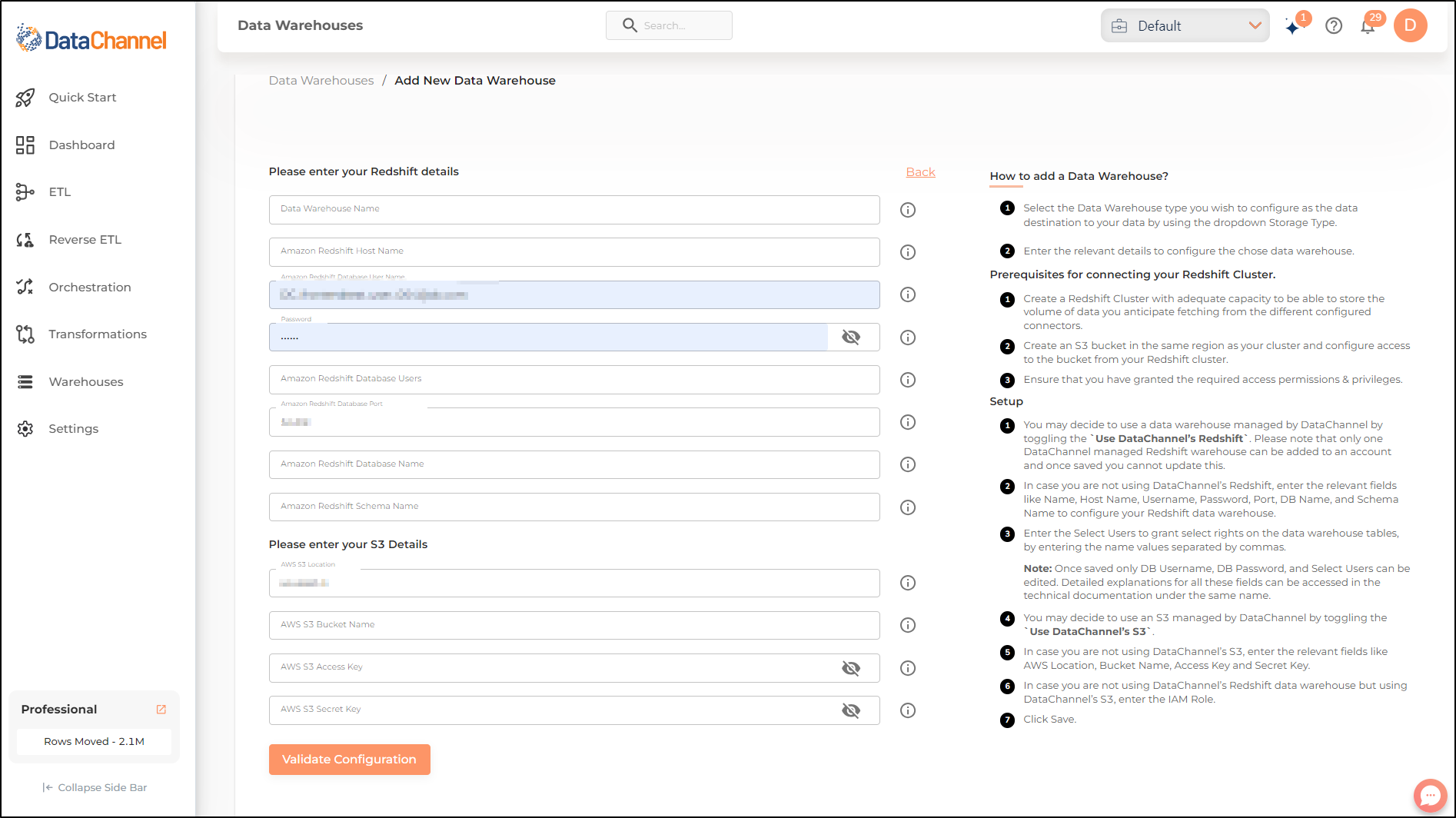Focus Amazon Redshift Host Name field
Screen dimensions: 1456x818
click(574, 251)
